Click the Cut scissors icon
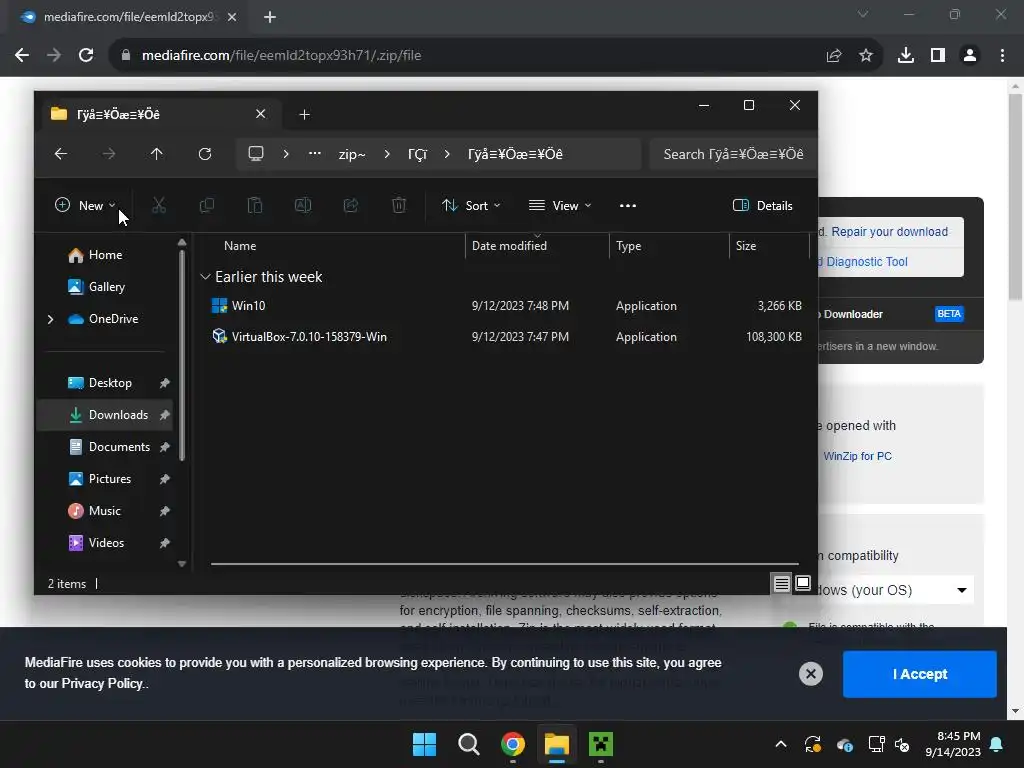 pos(159,206)
